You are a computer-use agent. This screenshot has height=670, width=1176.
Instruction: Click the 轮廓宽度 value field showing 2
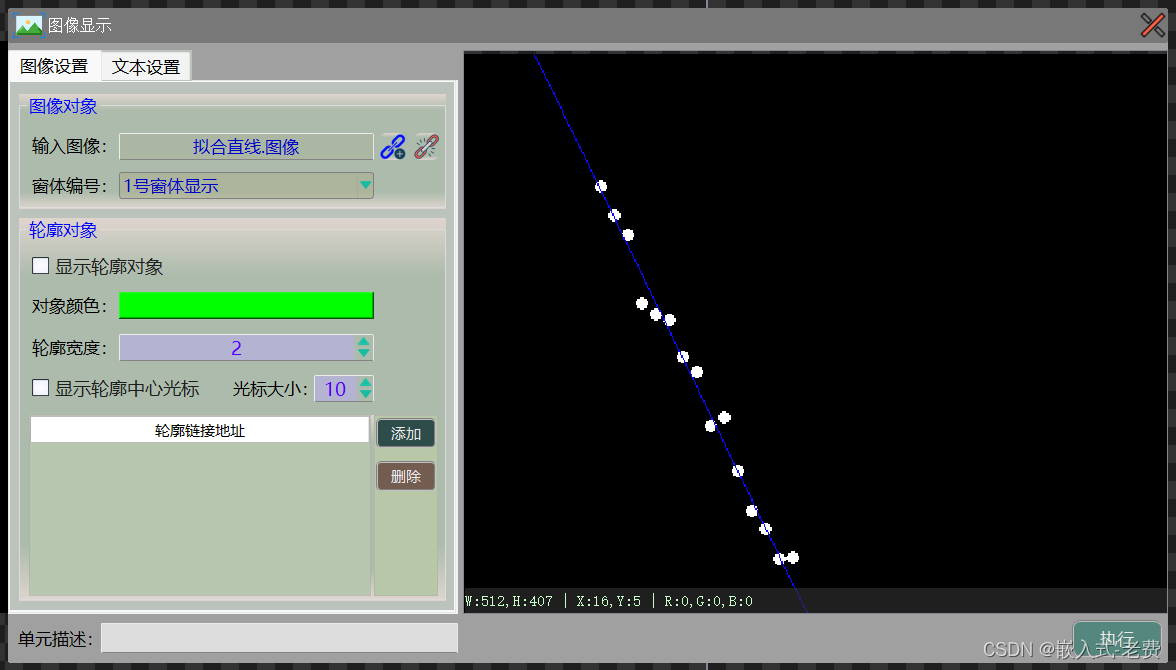[x=237, y=347]
